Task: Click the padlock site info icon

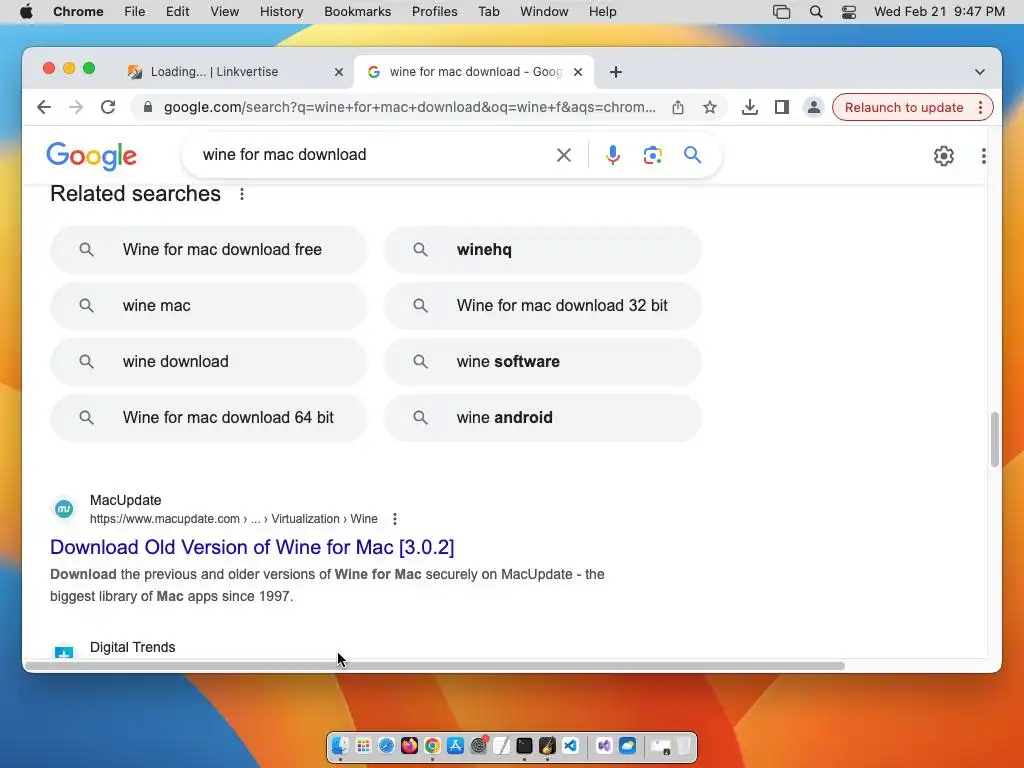Action: pos(148,107)
